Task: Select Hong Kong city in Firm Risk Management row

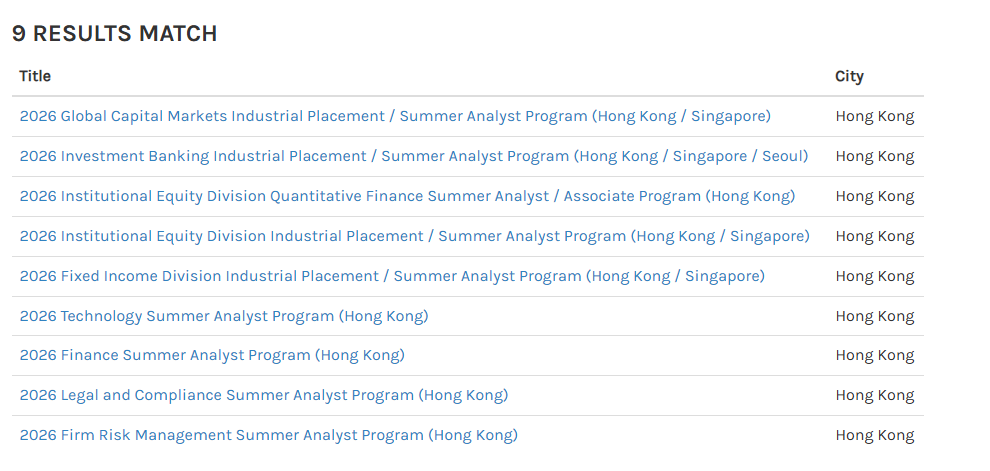Action: click(x=874, y=435)
